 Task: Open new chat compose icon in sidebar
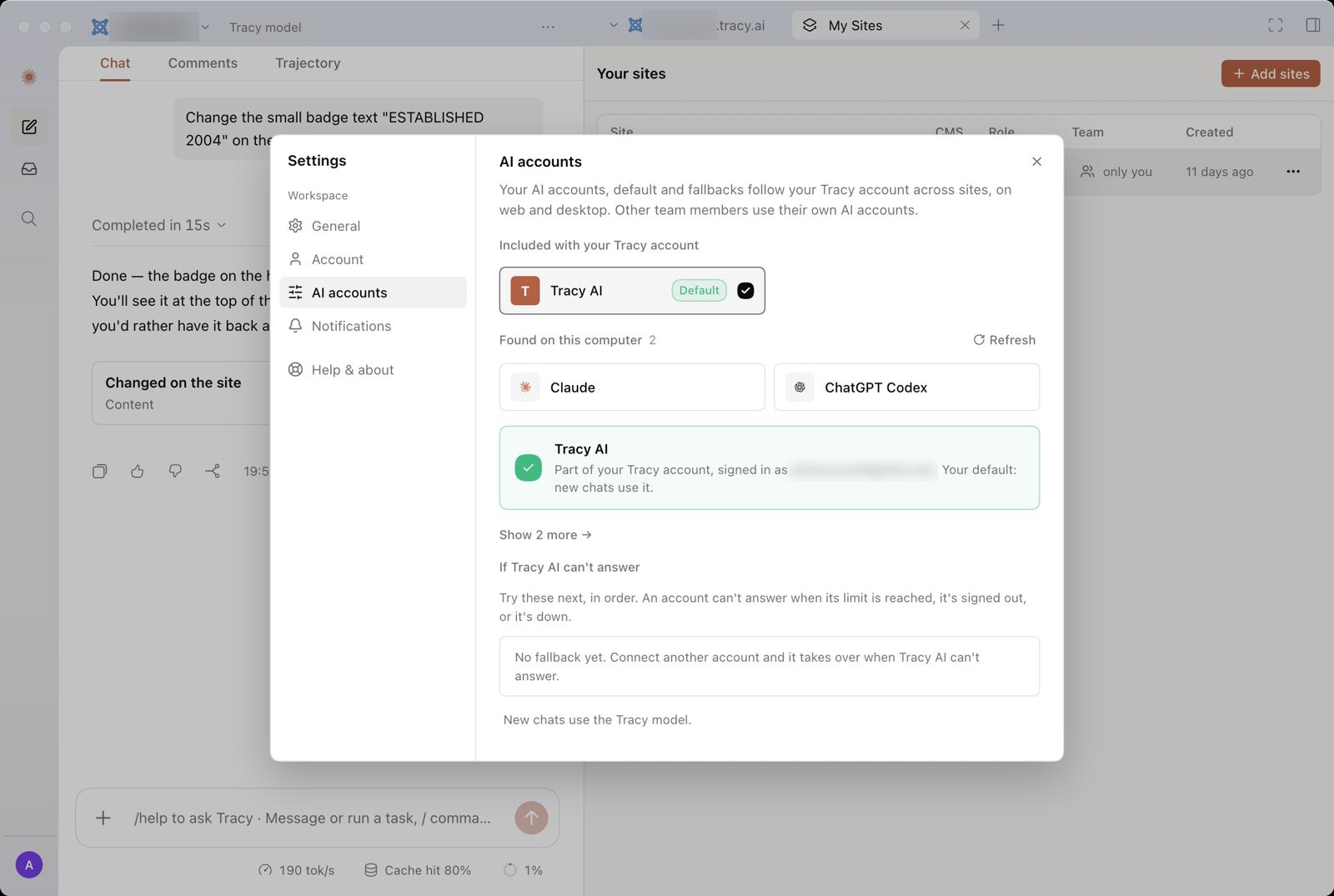point(29,127)
